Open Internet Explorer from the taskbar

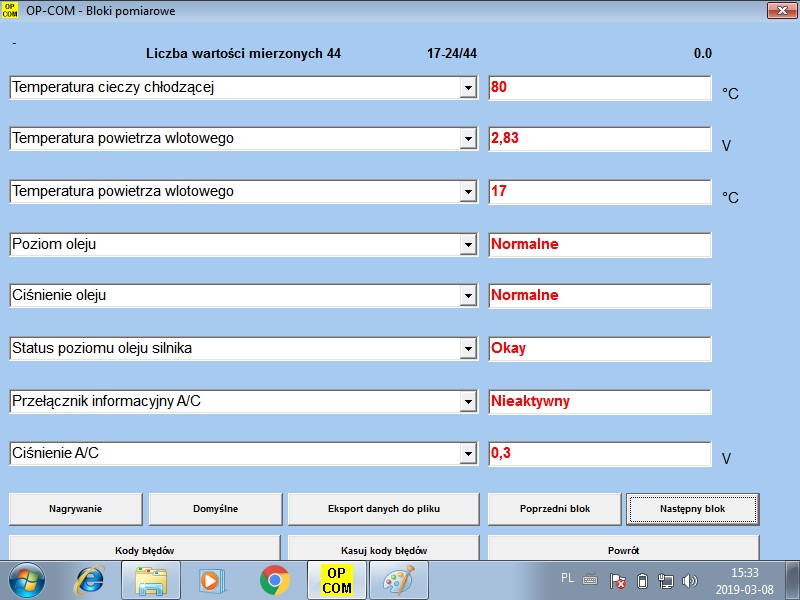pyautogui.click(x=89, y=580)
